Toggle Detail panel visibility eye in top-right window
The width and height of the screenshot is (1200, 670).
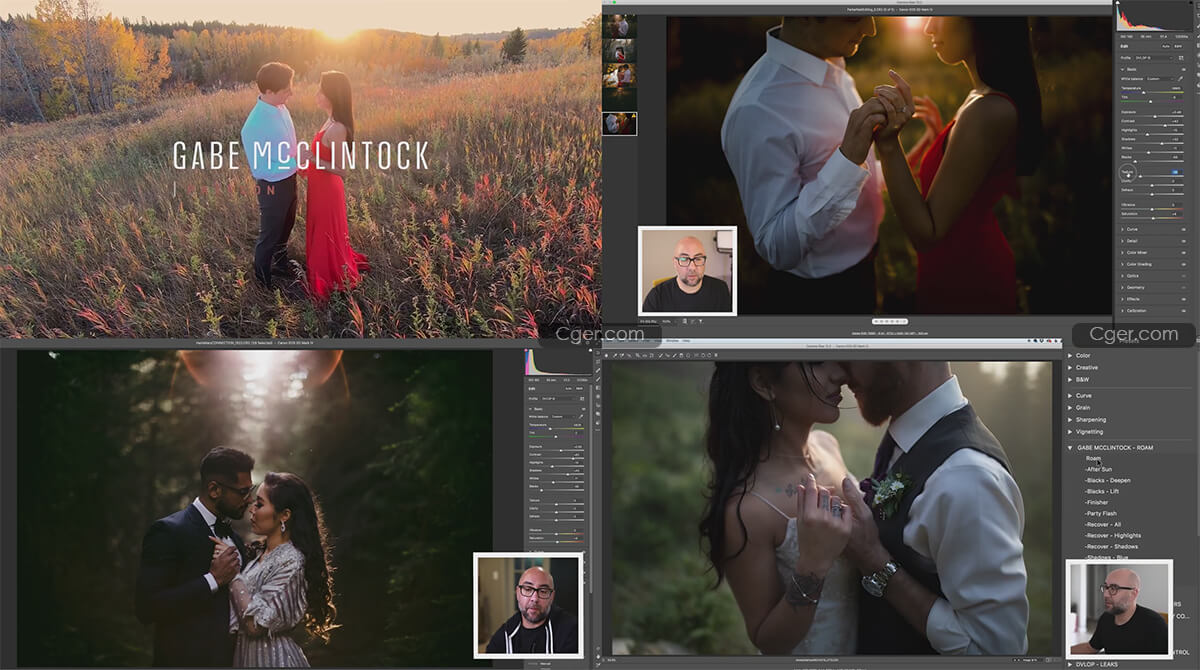(x=1184, y=240)
